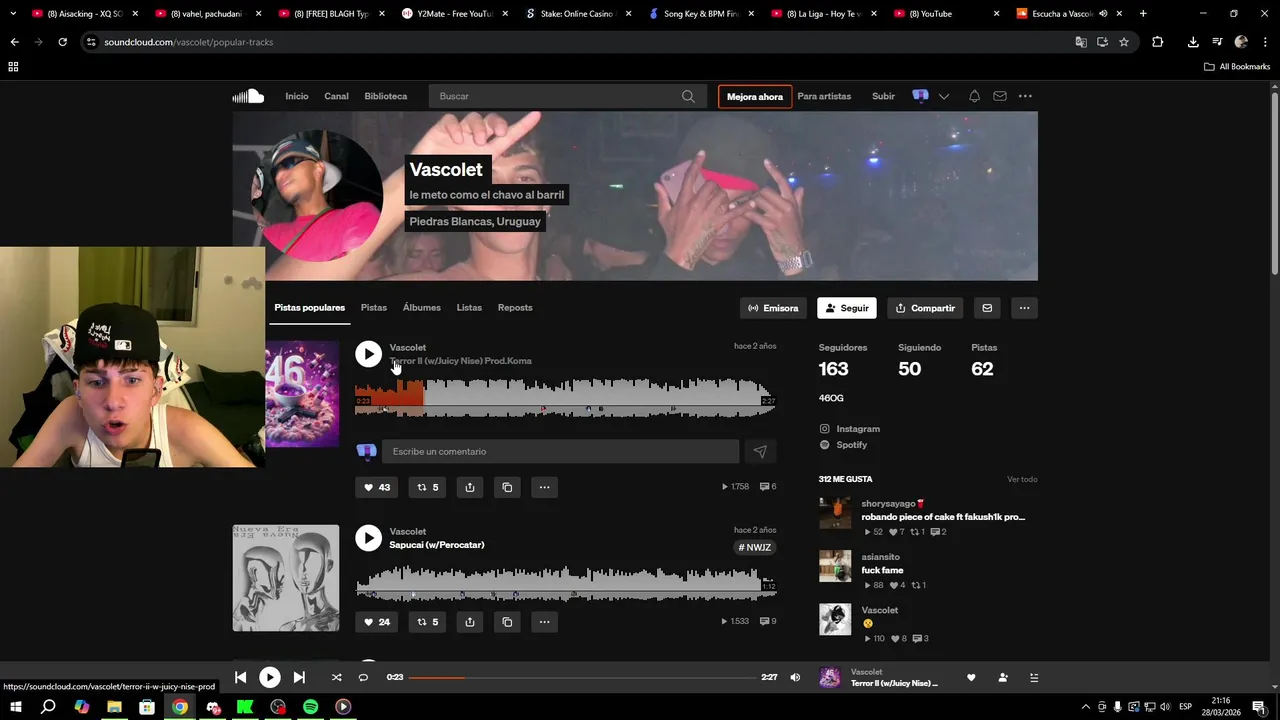Screen dimensions: 1280x720
Task: Open Terror II cover artwork
Action: click(302, 394)
